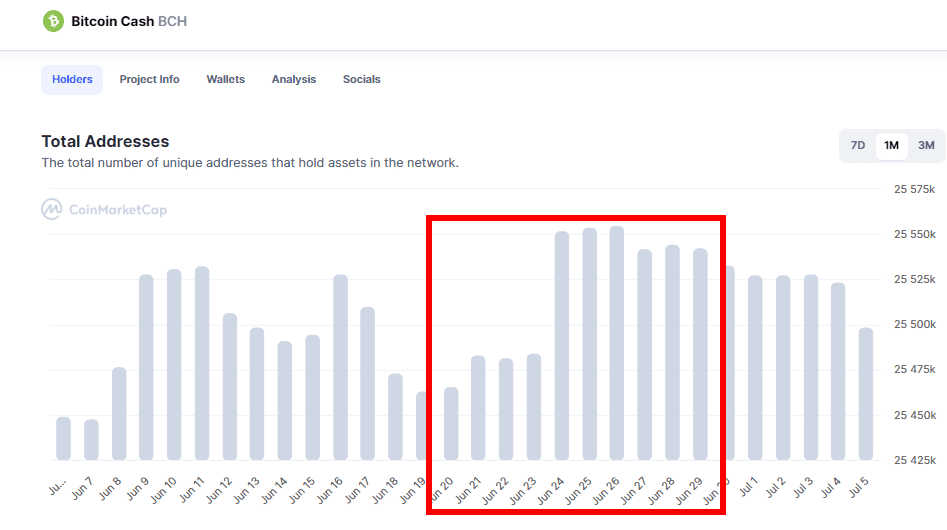The height and width of the screenshot is (530, 947).
Task: Select the Jun 17 bar in chart
Action: pos(367,383)
